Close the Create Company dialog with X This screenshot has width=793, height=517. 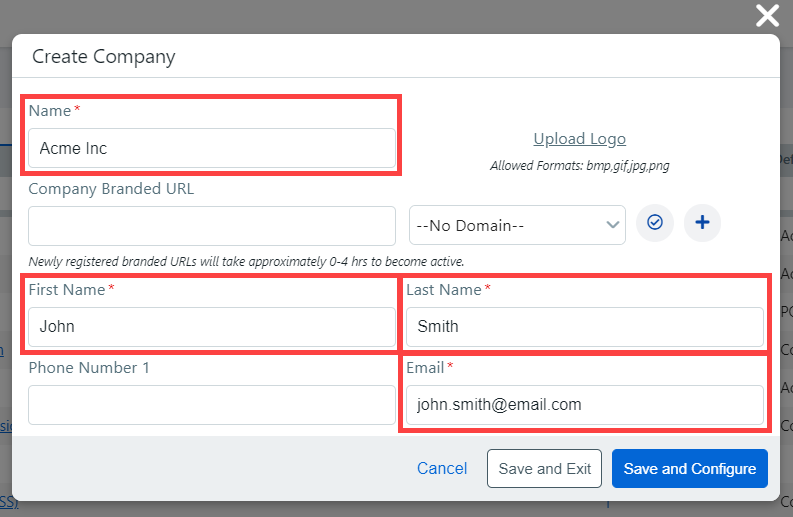(767, 15)
